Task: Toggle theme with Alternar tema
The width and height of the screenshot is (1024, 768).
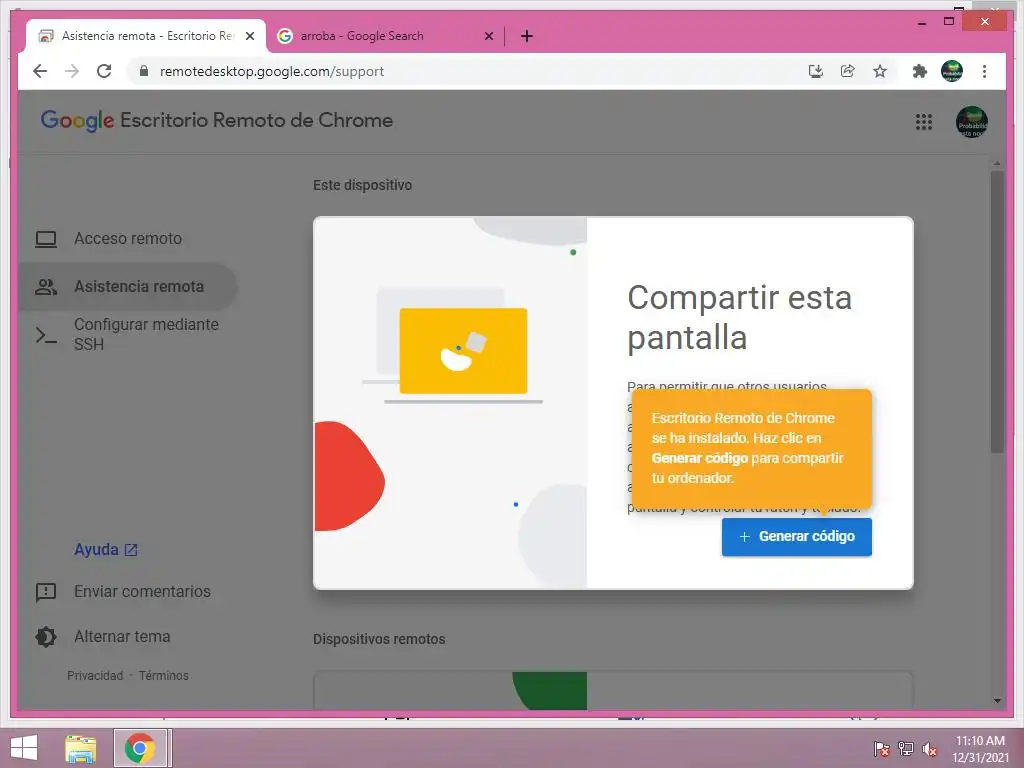Action: coord(122,637)
